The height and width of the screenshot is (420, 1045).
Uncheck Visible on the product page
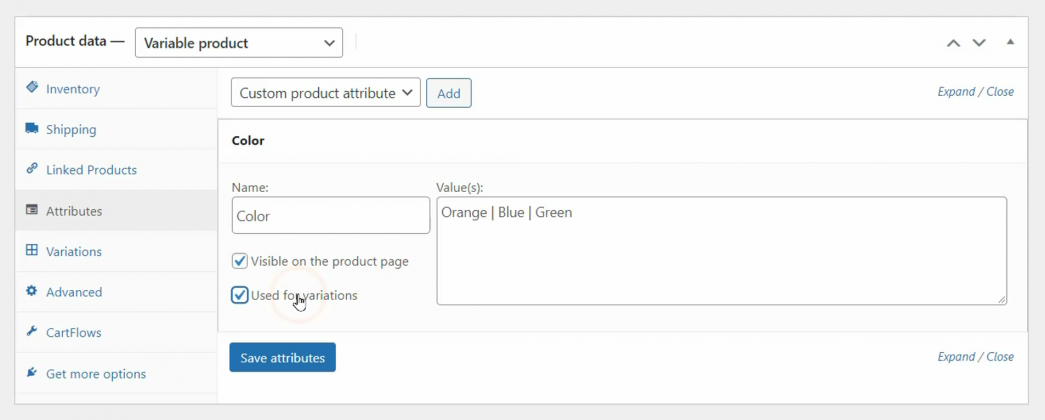point(240,261)
